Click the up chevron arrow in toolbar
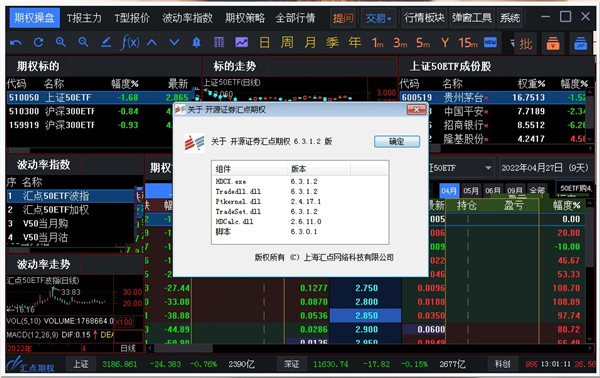Viewport: 600px width, 378px height. 152,42
